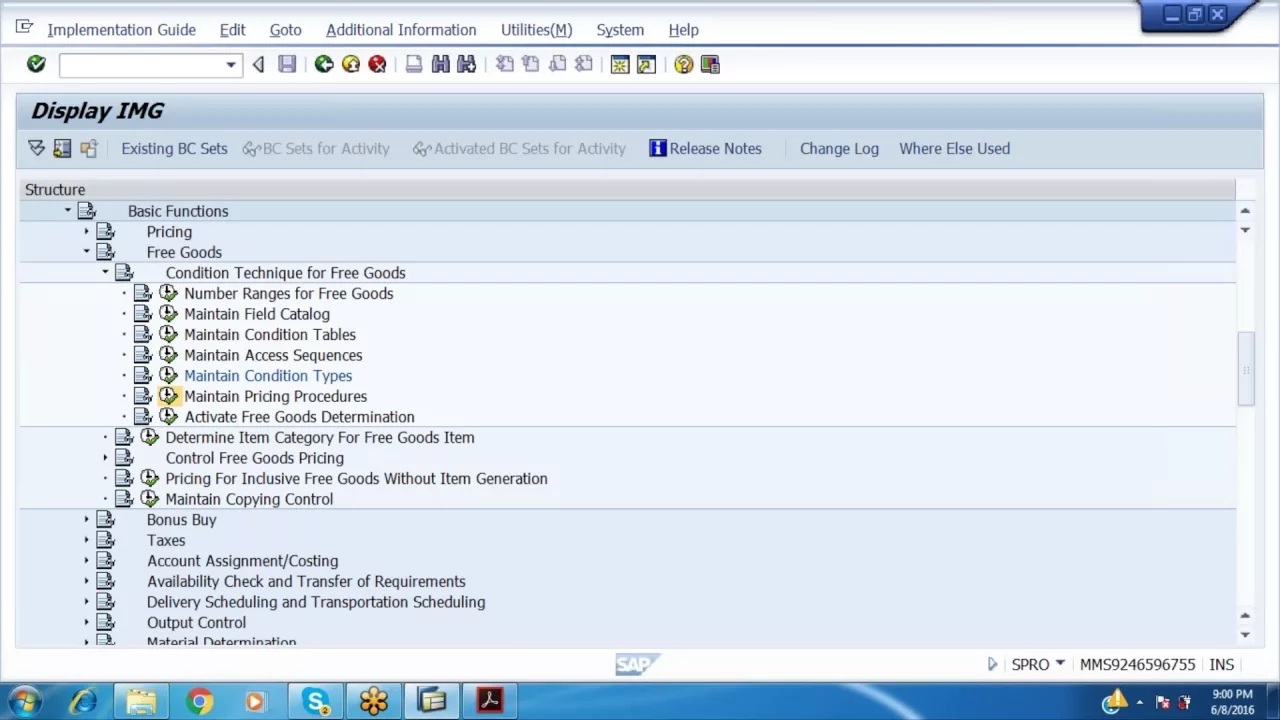Expand the Account Assignment/Costing node
The image size is (1280, 720).
[86, 560]
